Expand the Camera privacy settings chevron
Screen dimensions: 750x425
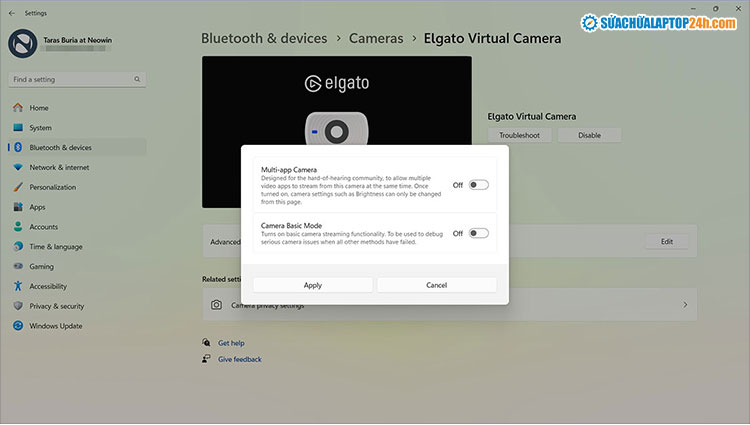point(685,305)
